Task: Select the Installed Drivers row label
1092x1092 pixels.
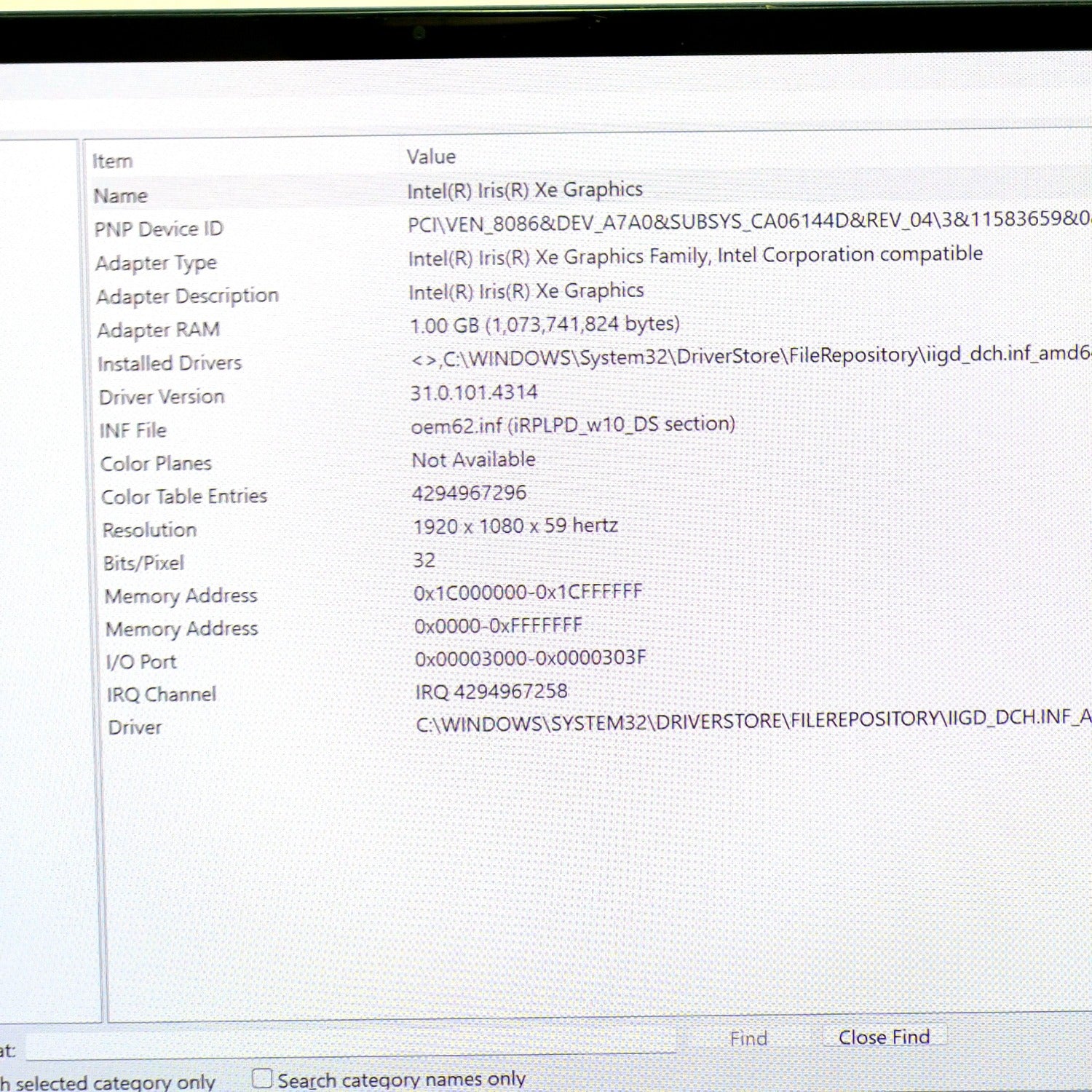Action: click(170, 363)
